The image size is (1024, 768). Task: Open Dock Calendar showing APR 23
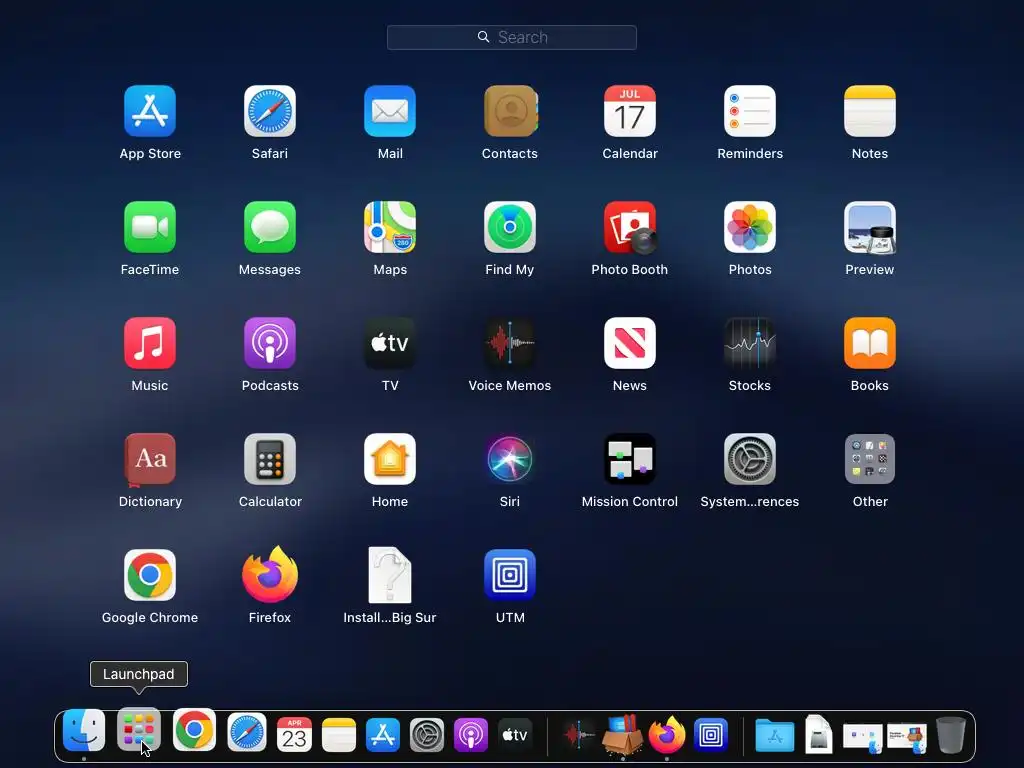294,734
